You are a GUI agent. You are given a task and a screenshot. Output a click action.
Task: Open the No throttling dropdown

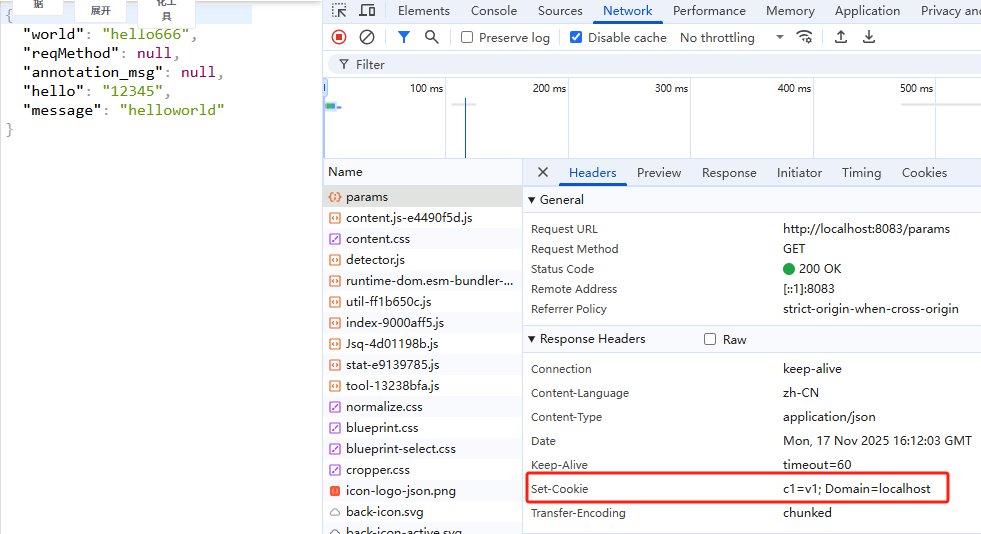tap(731, 38)
